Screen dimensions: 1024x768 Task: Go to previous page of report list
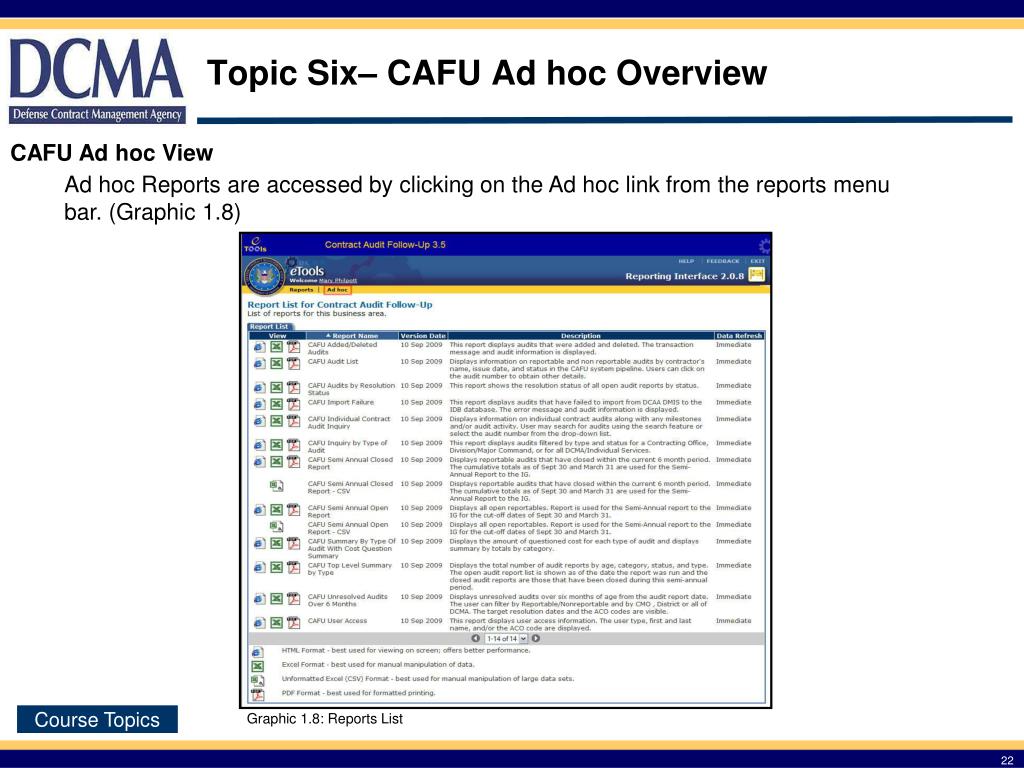click(475, 639)
